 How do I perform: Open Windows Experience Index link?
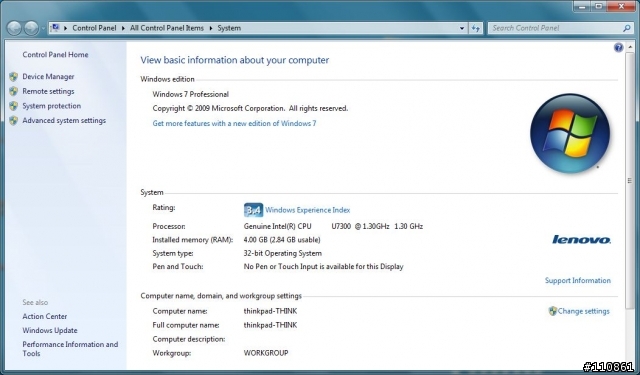[307, 210]
